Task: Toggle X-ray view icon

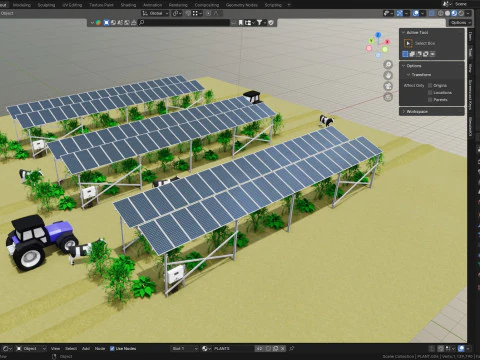Action: pos(432,13)
